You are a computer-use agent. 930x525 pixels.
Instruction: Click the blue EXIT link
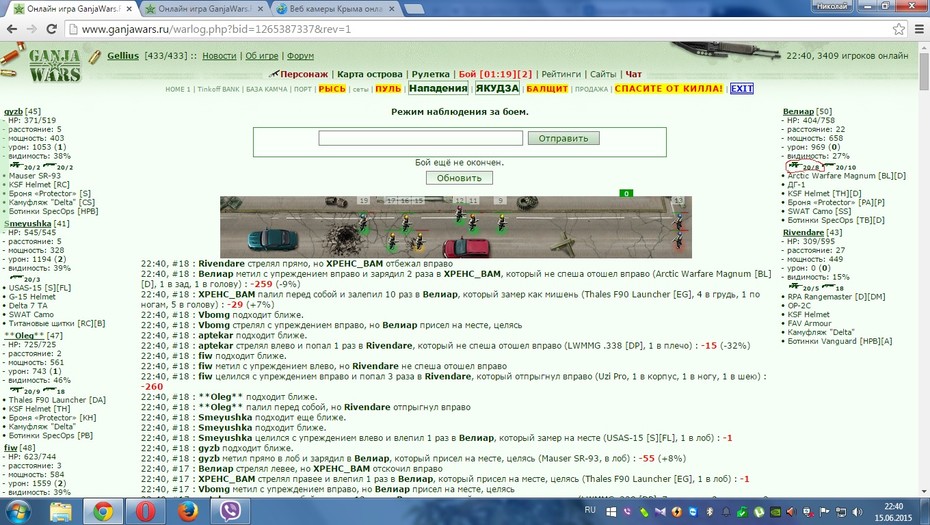coord(741,88)
